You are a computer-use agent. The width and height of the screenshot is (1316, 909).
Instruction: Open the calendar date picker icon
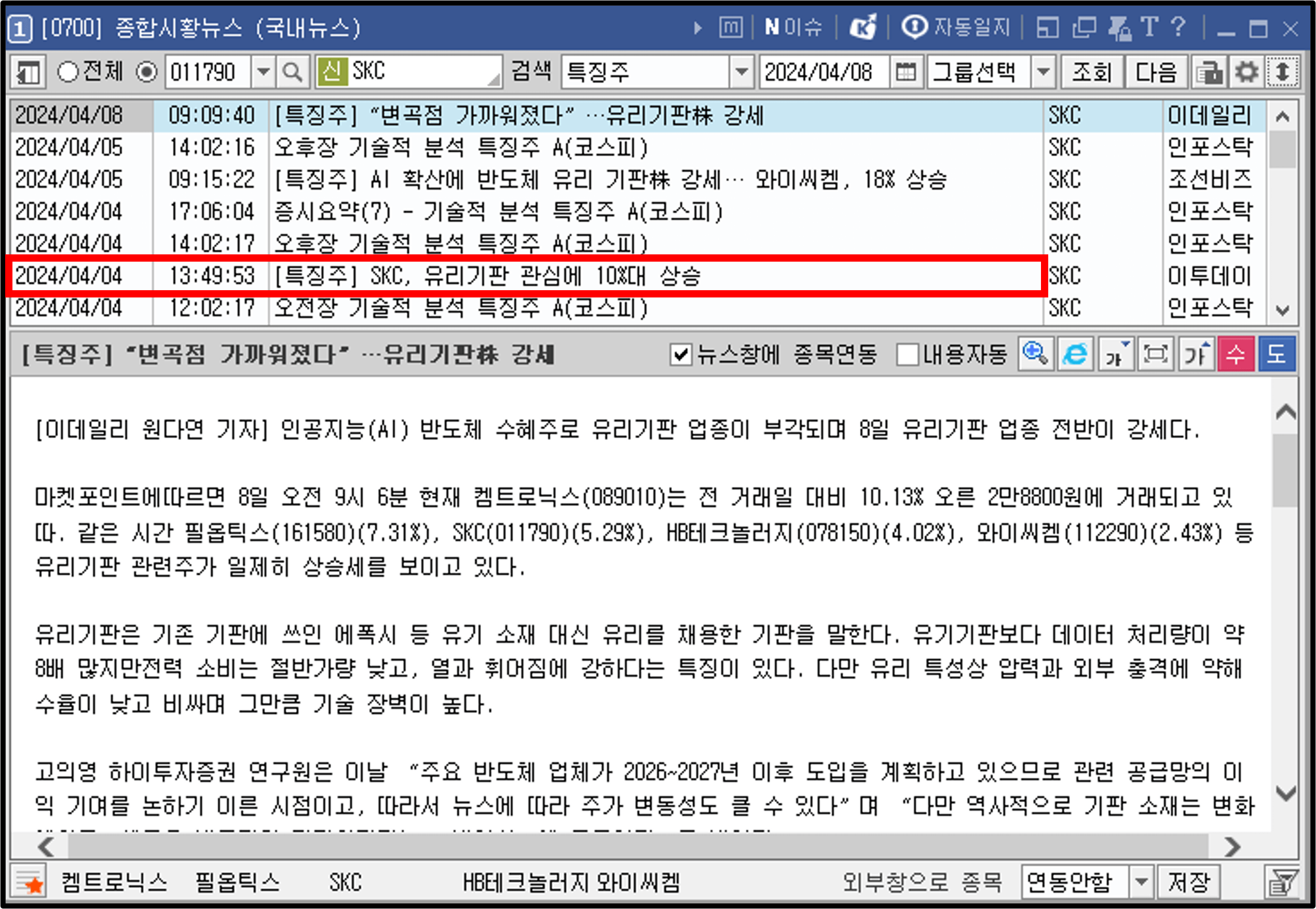pyautogui.click(x=906, y=71)
